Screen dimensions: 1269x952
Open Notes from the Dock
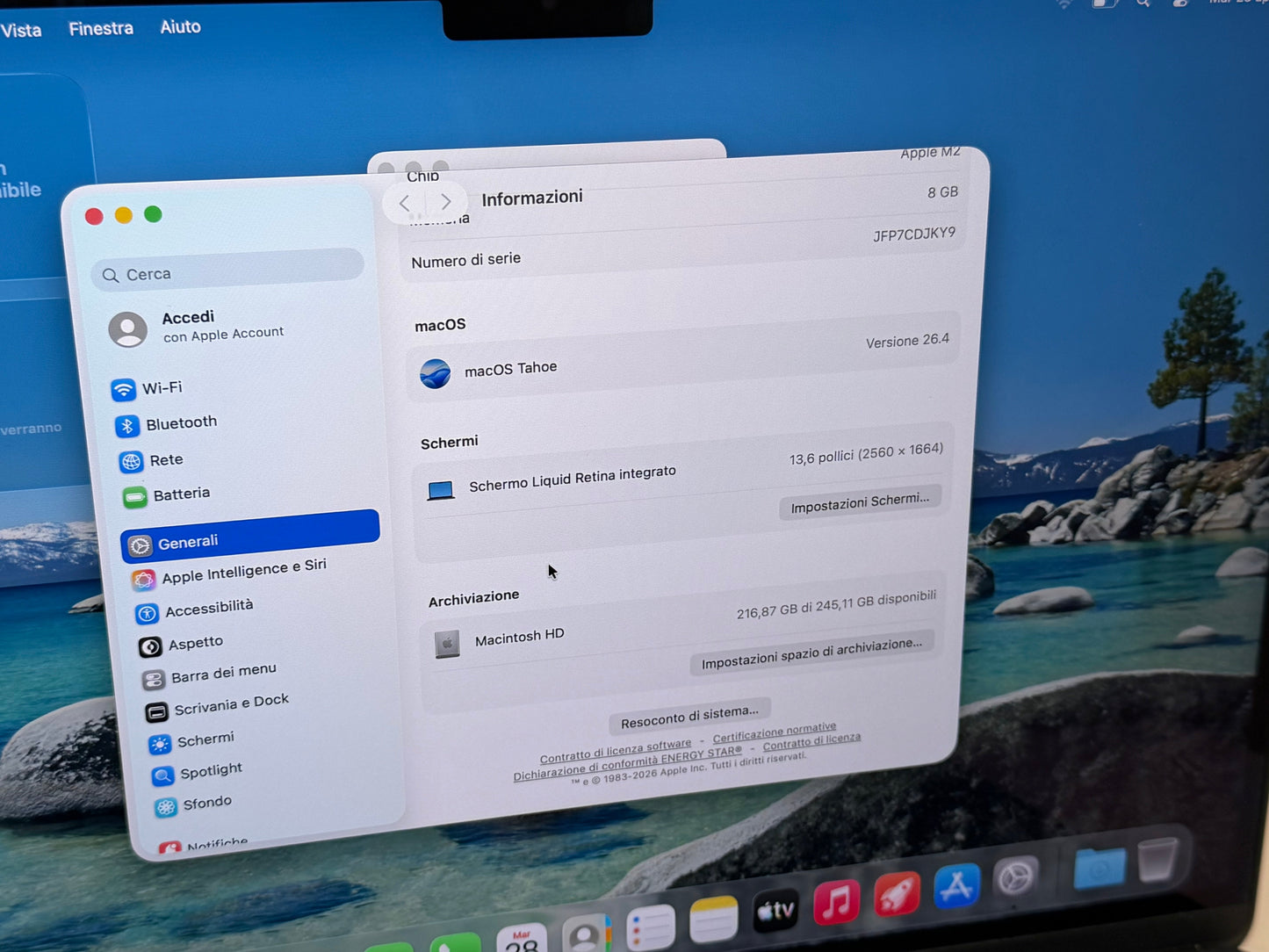[713, 920]
